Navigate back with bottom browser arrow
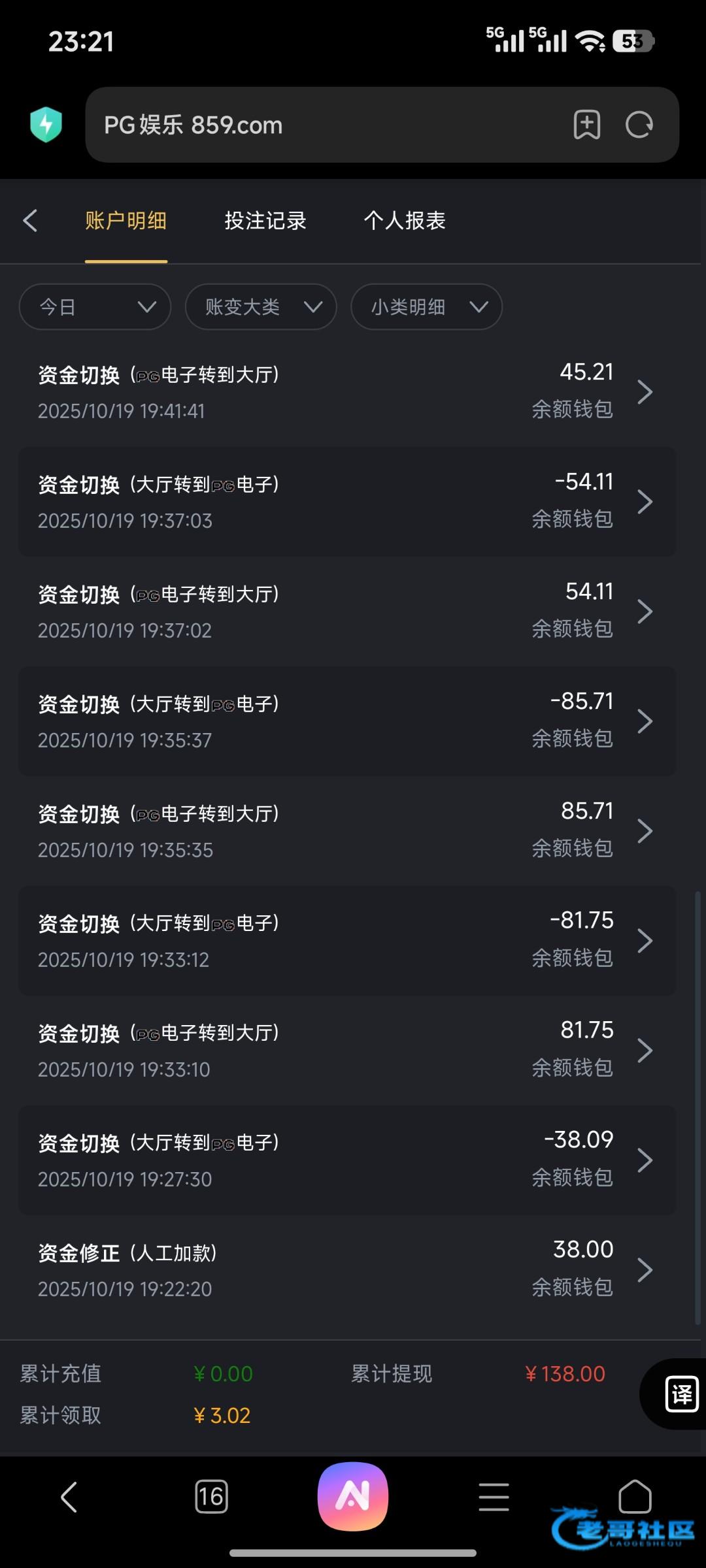This screenshot has width=706, height=1568. 69,1496
